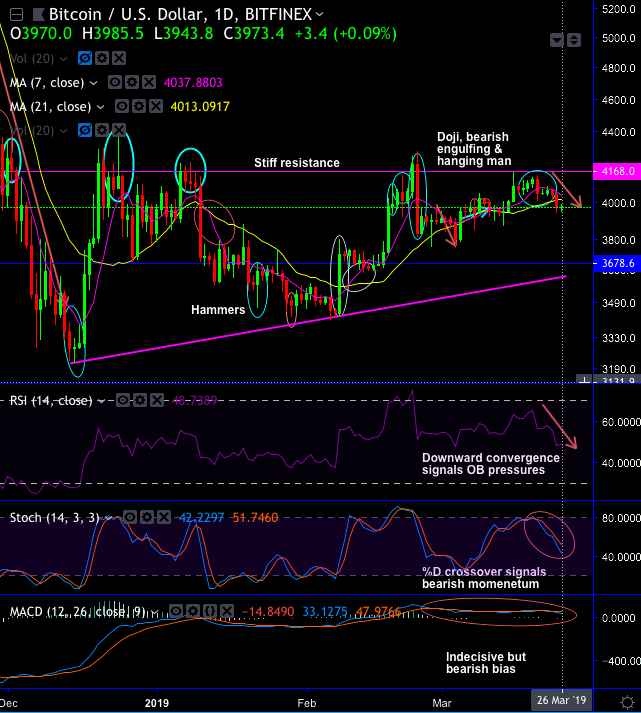
Task: Hide the Stoch (14, 3, 3) indicator
Action: pyautogui.click(x=130, y=517)
